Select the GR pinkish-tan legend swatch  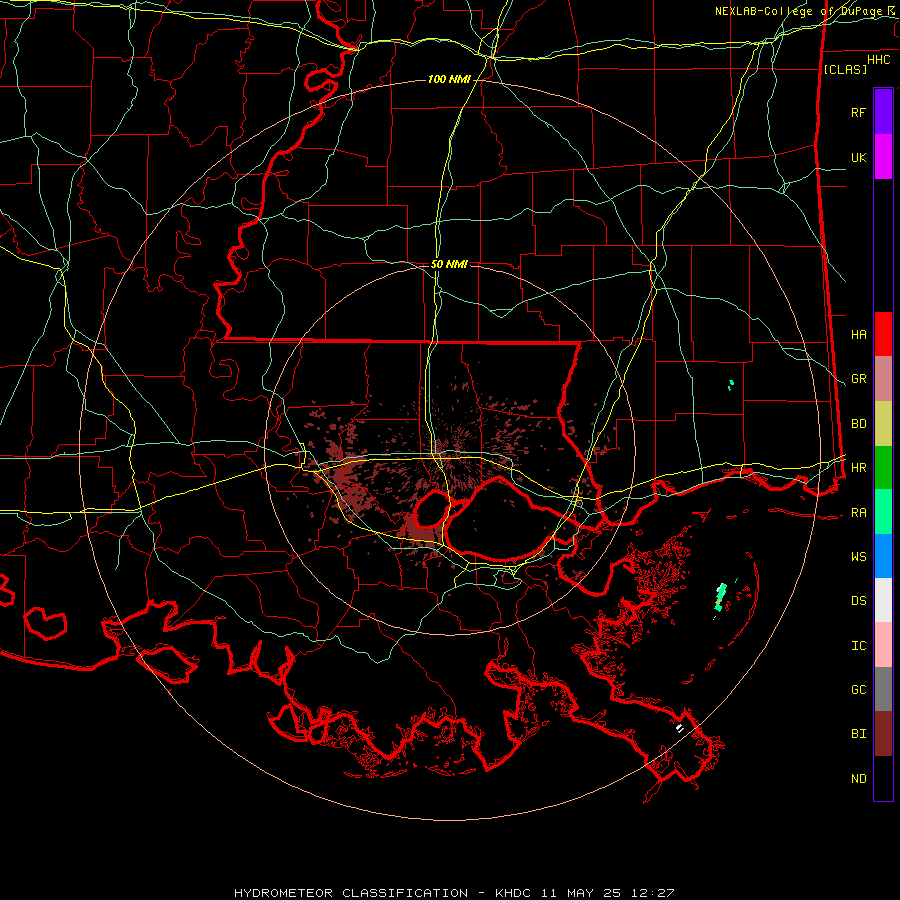883,379
